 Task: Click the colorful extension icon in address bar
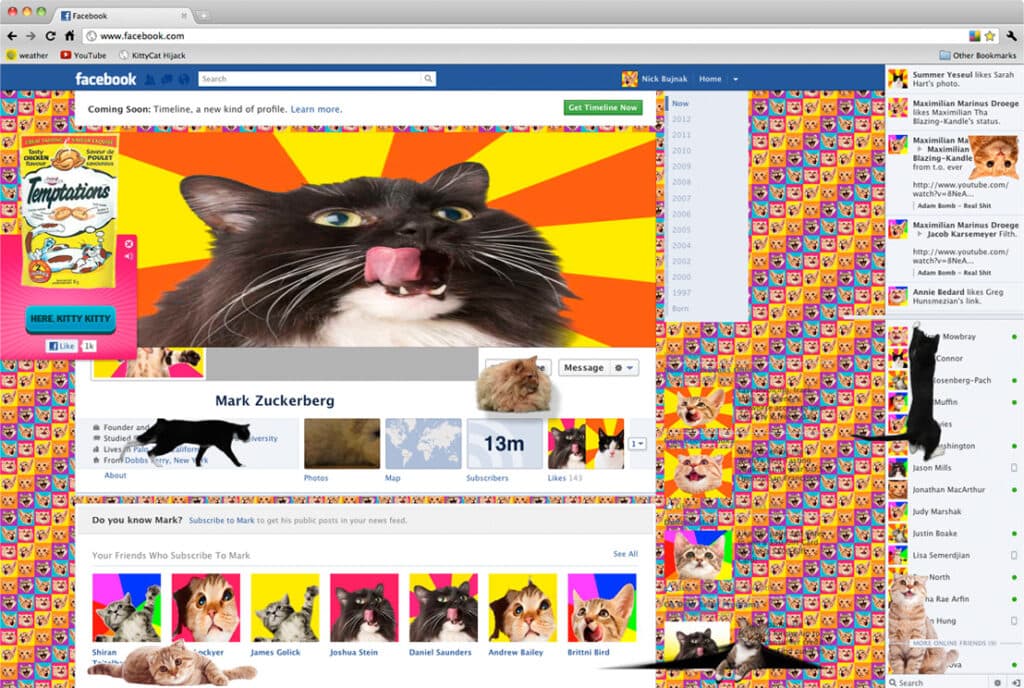point(974,36)
